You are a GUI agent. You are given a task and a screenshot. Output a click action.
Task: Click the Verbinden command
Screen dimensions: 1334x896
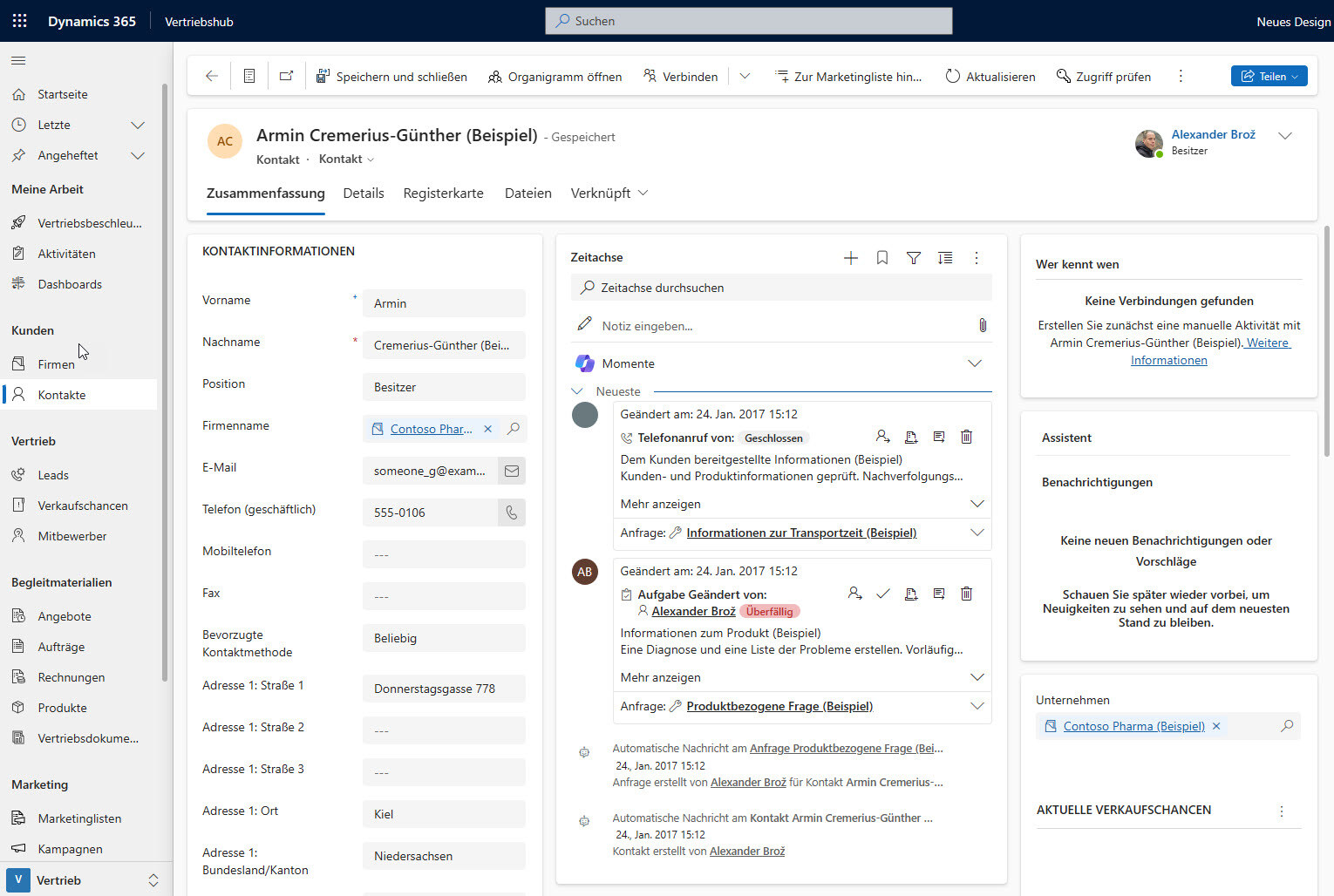pos(680,77)
